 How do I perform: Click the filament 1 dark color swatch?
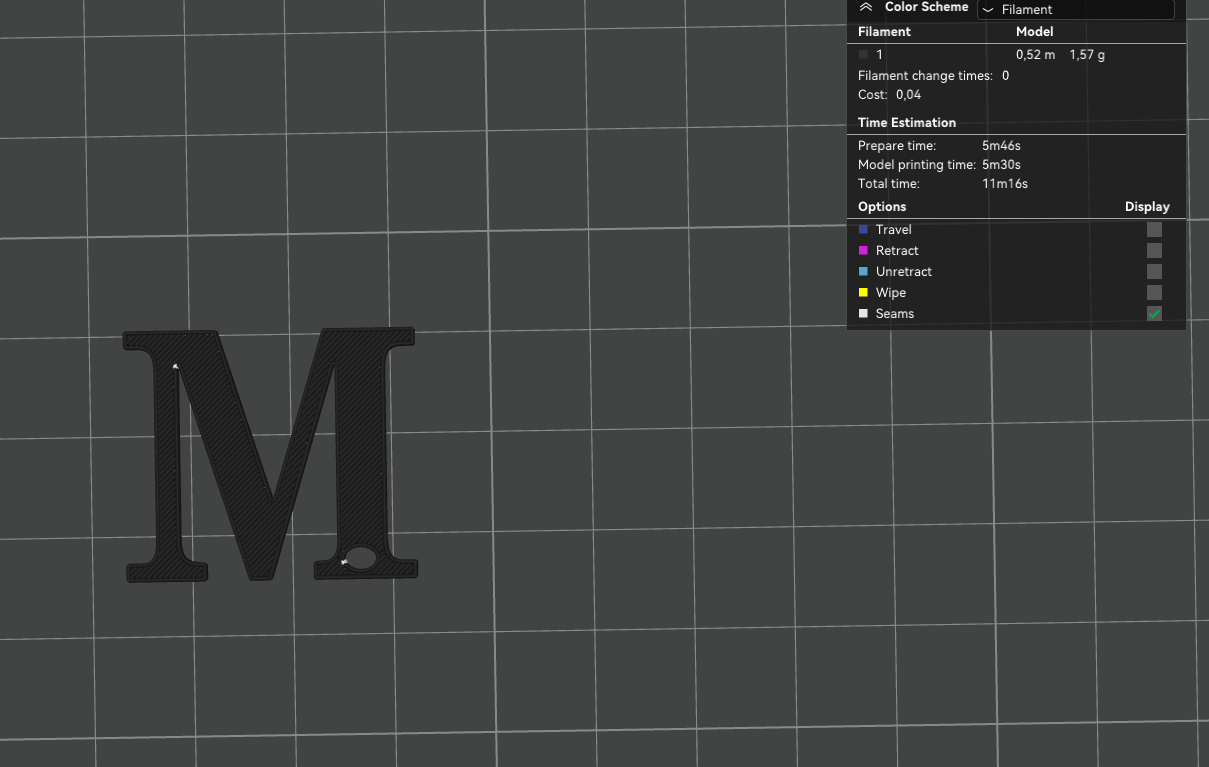tap(864, 55)
